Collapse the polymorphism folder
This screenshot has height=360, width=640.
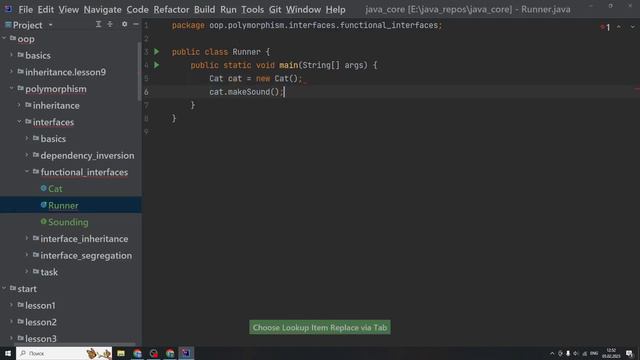tap(11, 89)
